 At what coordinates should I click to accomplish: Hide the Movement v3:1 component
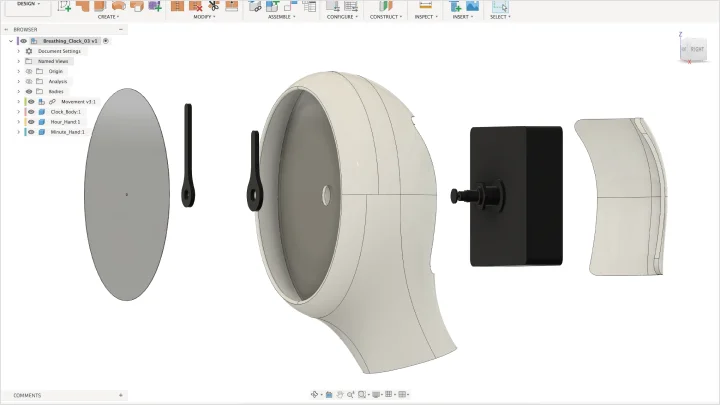(x=31, y=101)
